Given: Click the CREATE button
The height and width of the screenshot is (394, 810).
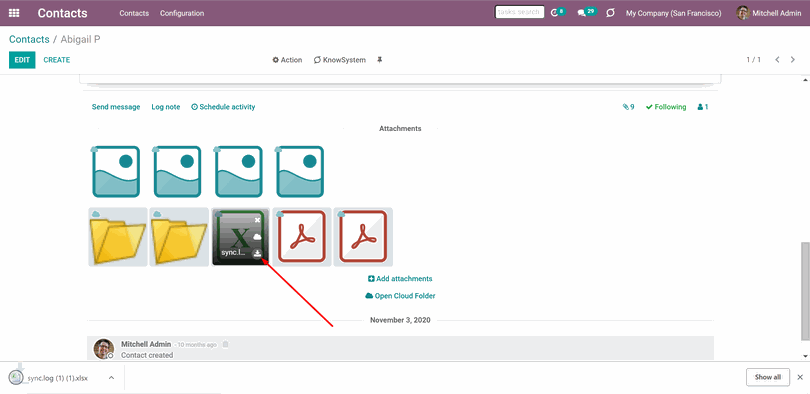Looking at the screenshot, I should (57, 60).
